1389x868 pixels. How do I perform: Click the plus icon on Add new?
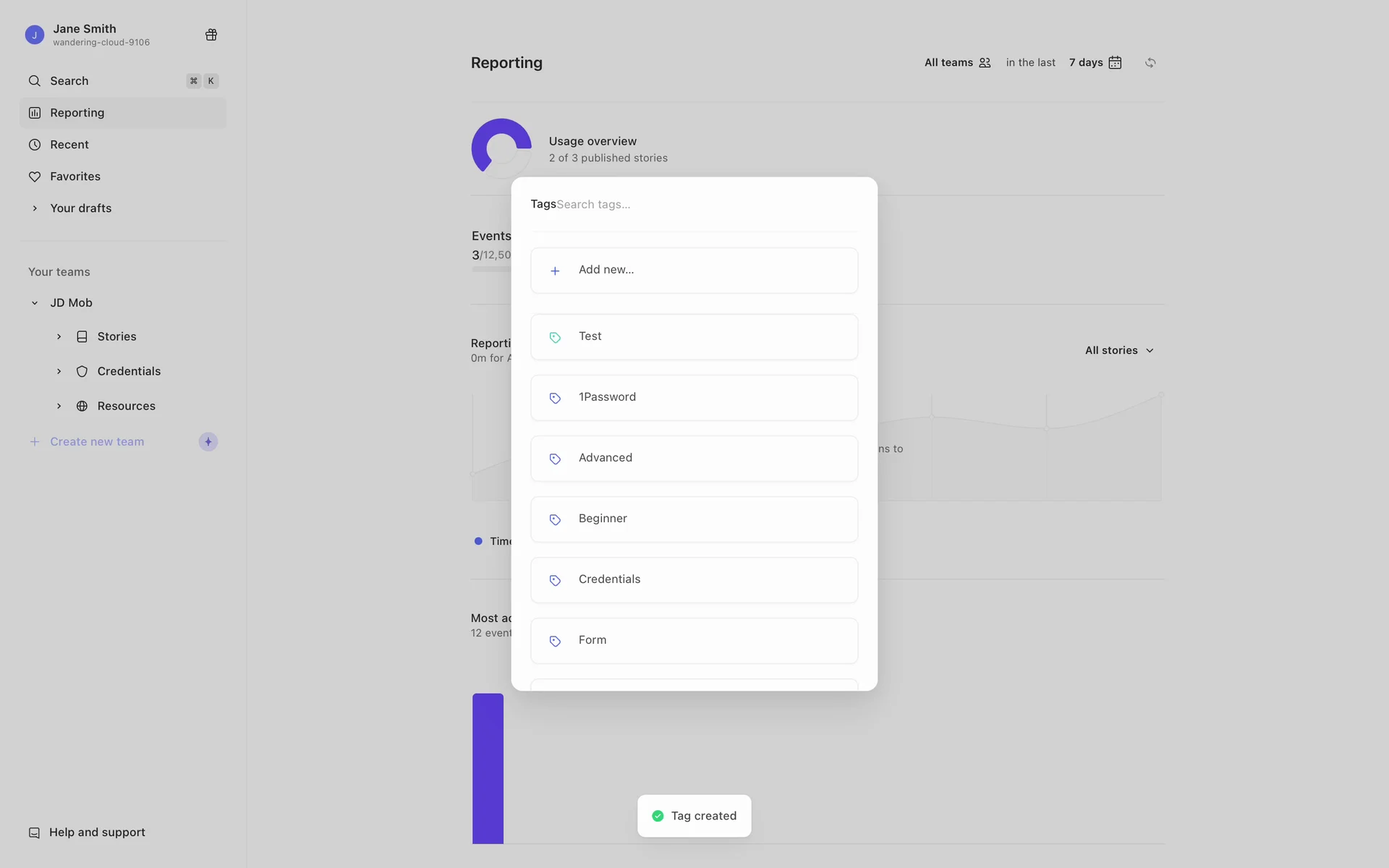[x=555, y=271]
